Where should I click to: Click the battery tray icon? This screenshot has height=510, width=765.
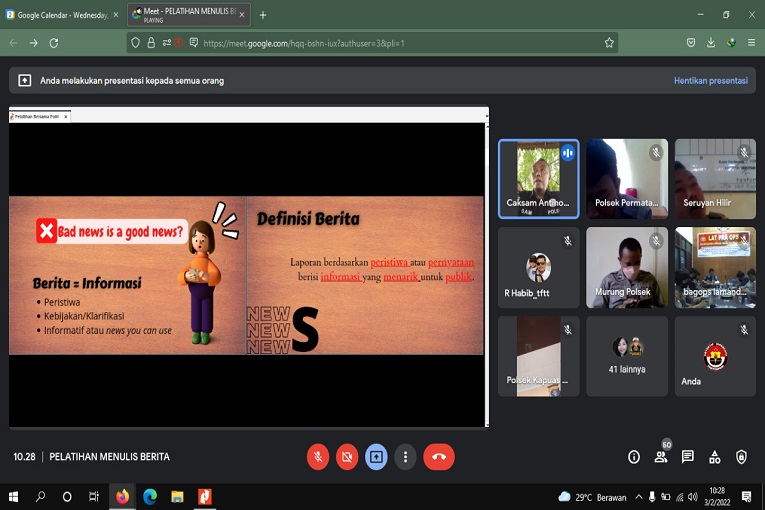(x=665, y=497)
